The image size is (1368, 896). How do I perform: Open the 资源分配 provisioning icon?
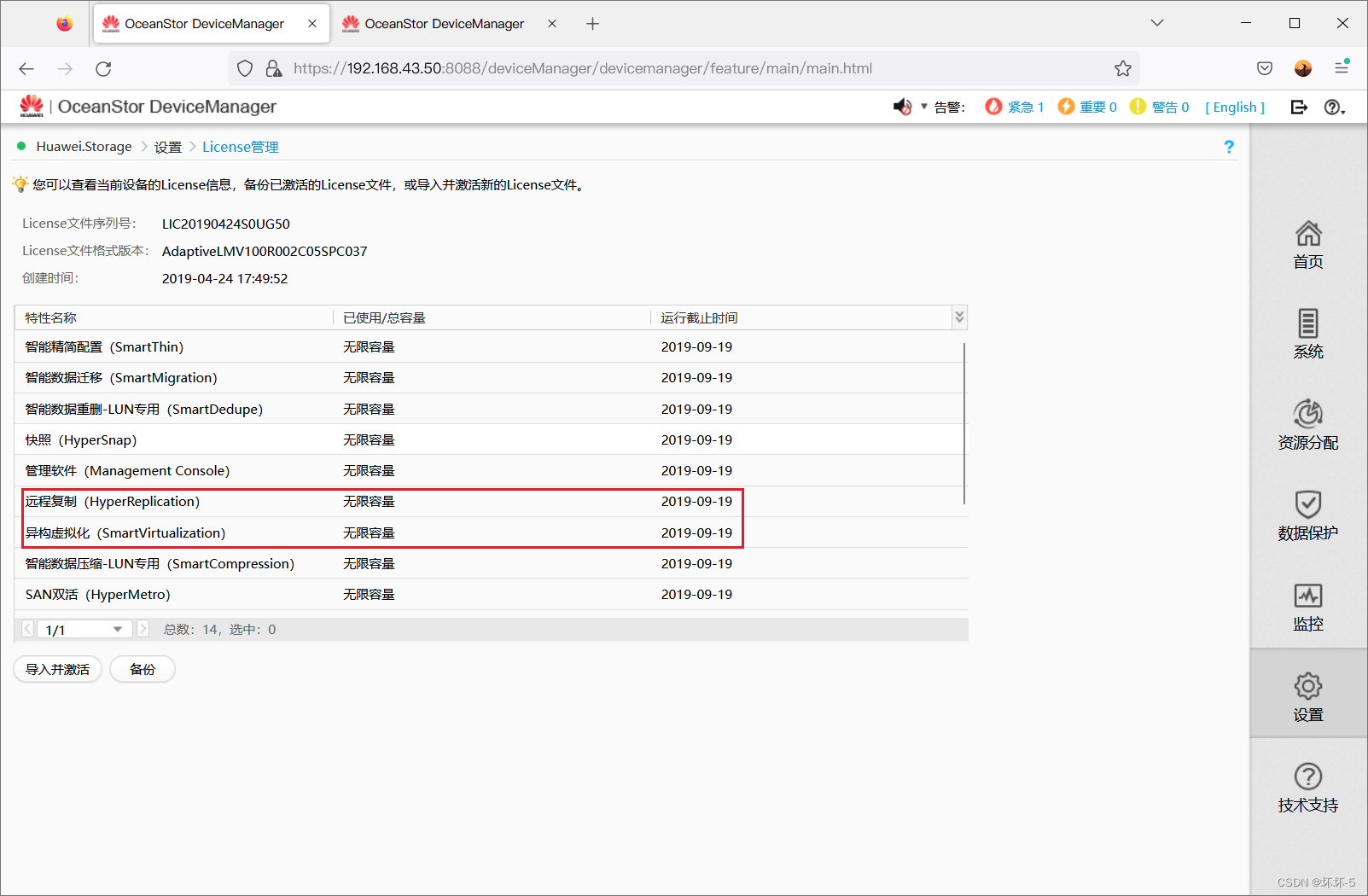[1307, 425]
